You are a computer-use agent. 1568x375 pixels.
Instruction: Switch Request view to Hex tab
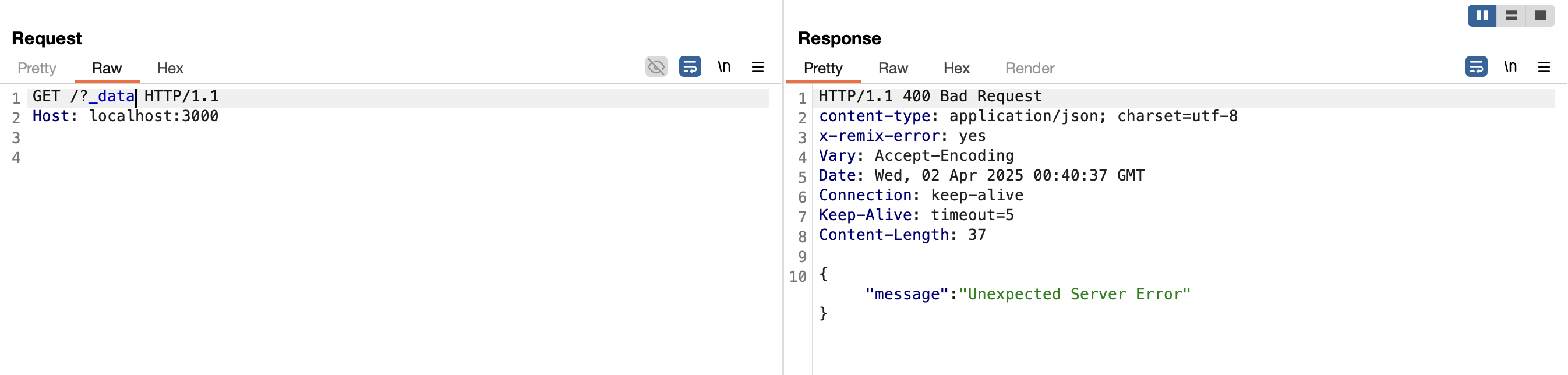click(170, 68)
